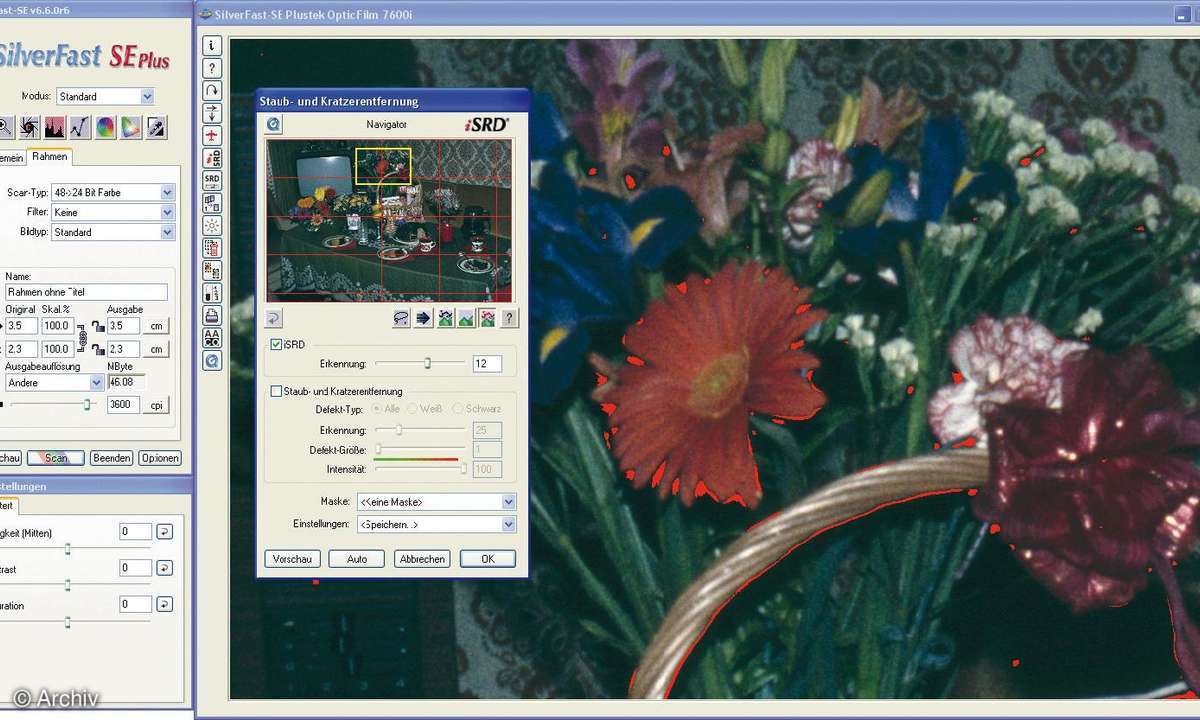Click the reset arrow below the navigator
Image resolution: width=1200 pixels, height=720 pixels.
click(x=273, y=318)
